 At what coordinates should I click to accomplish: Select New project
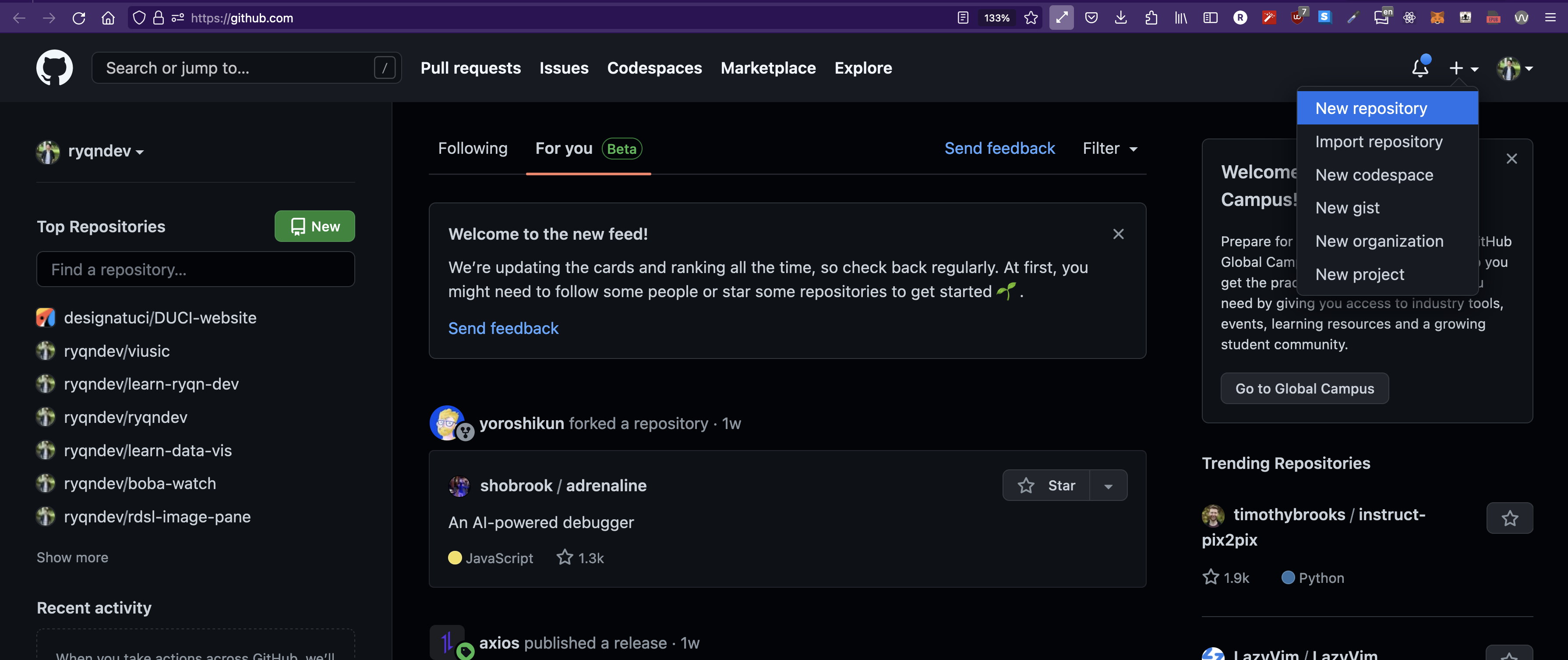(1387, 274)
